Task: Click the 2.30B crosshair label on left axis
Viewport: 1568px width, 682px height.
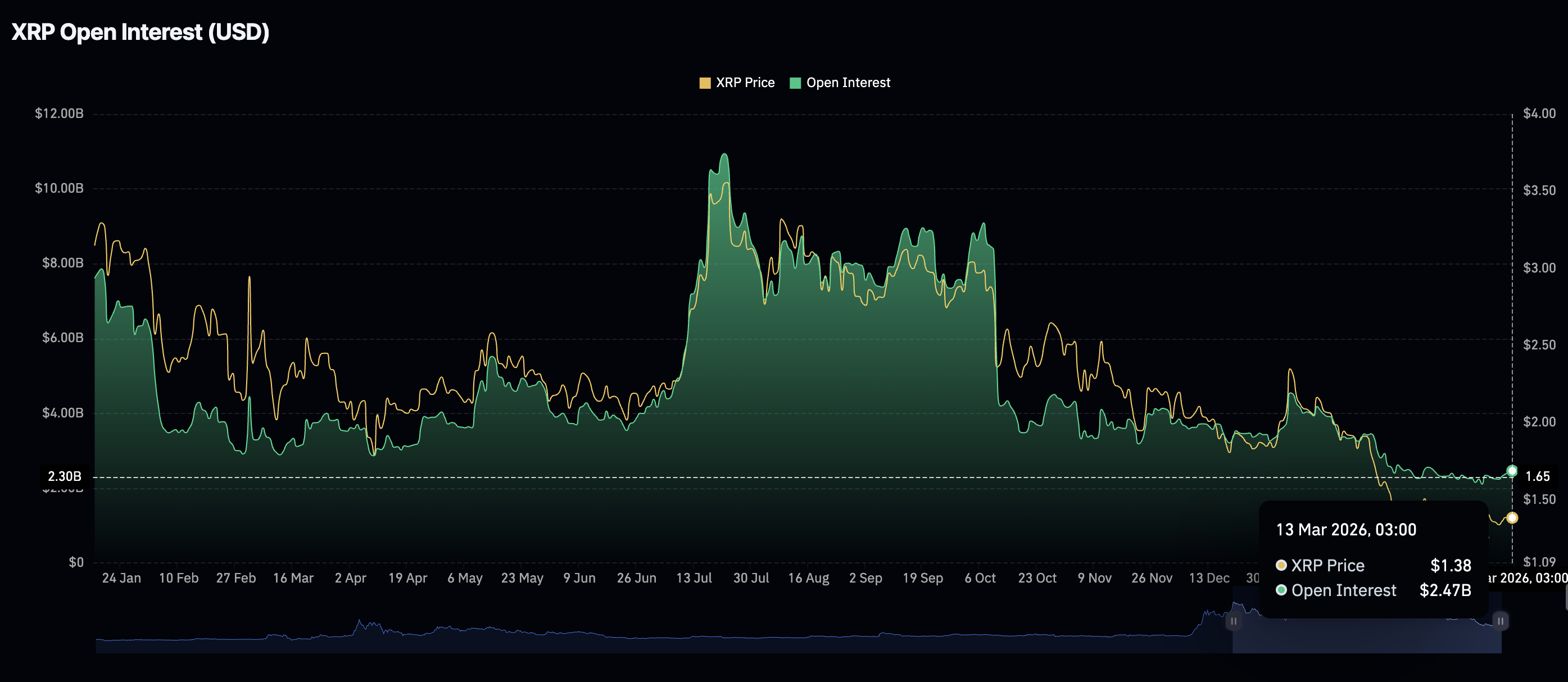Action: pos(65,476)
